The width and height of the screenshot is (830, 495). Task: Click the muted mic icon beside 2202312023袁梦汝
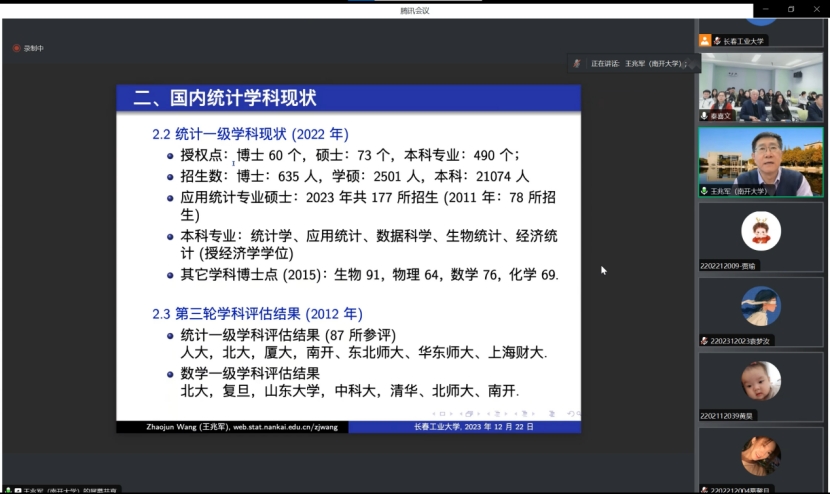pos(705,340)
